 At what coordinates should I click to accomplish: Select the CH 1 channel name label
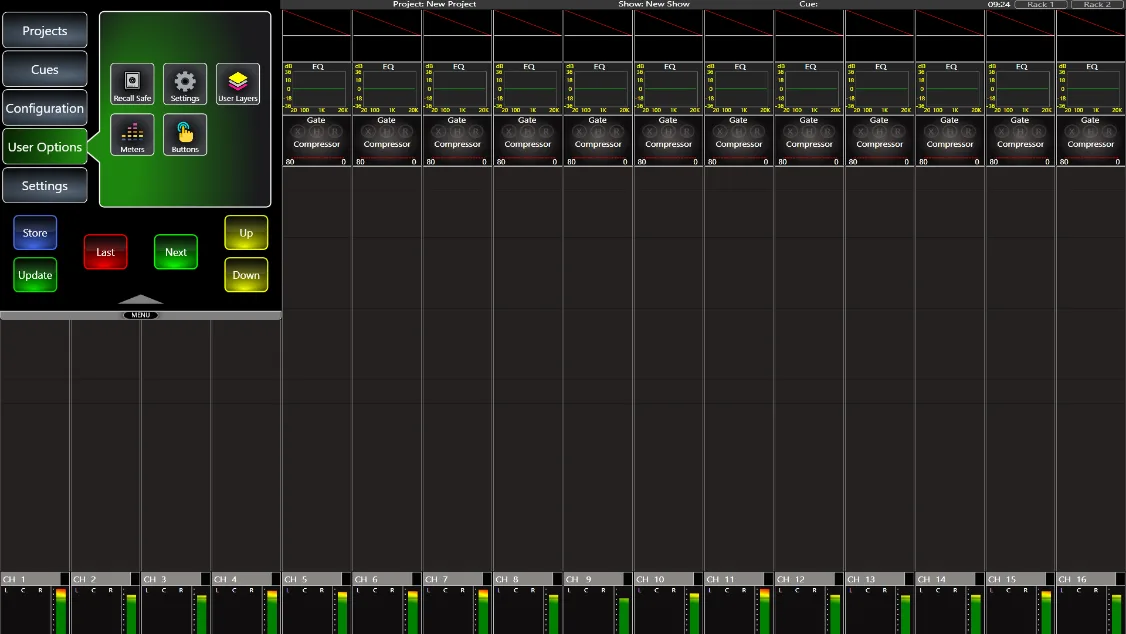click(x=30, y=579)
